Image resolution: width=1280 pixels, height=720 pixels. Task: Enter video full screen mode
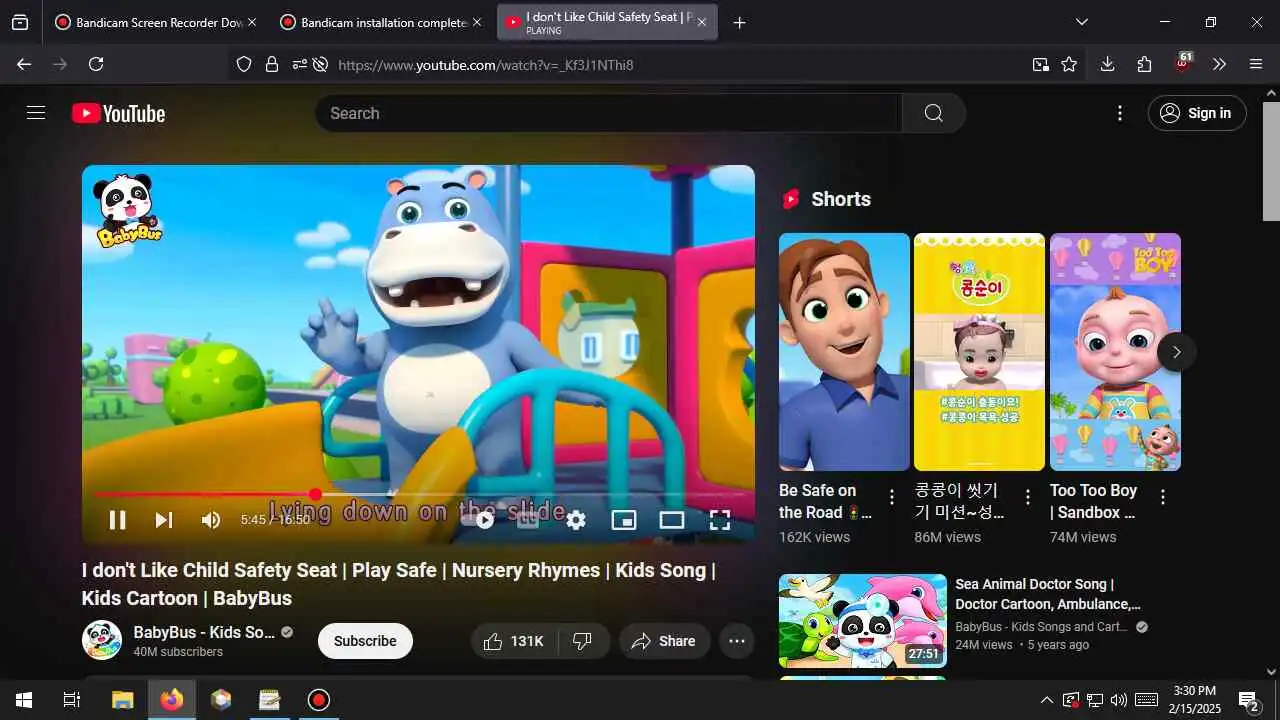point(720,520)
